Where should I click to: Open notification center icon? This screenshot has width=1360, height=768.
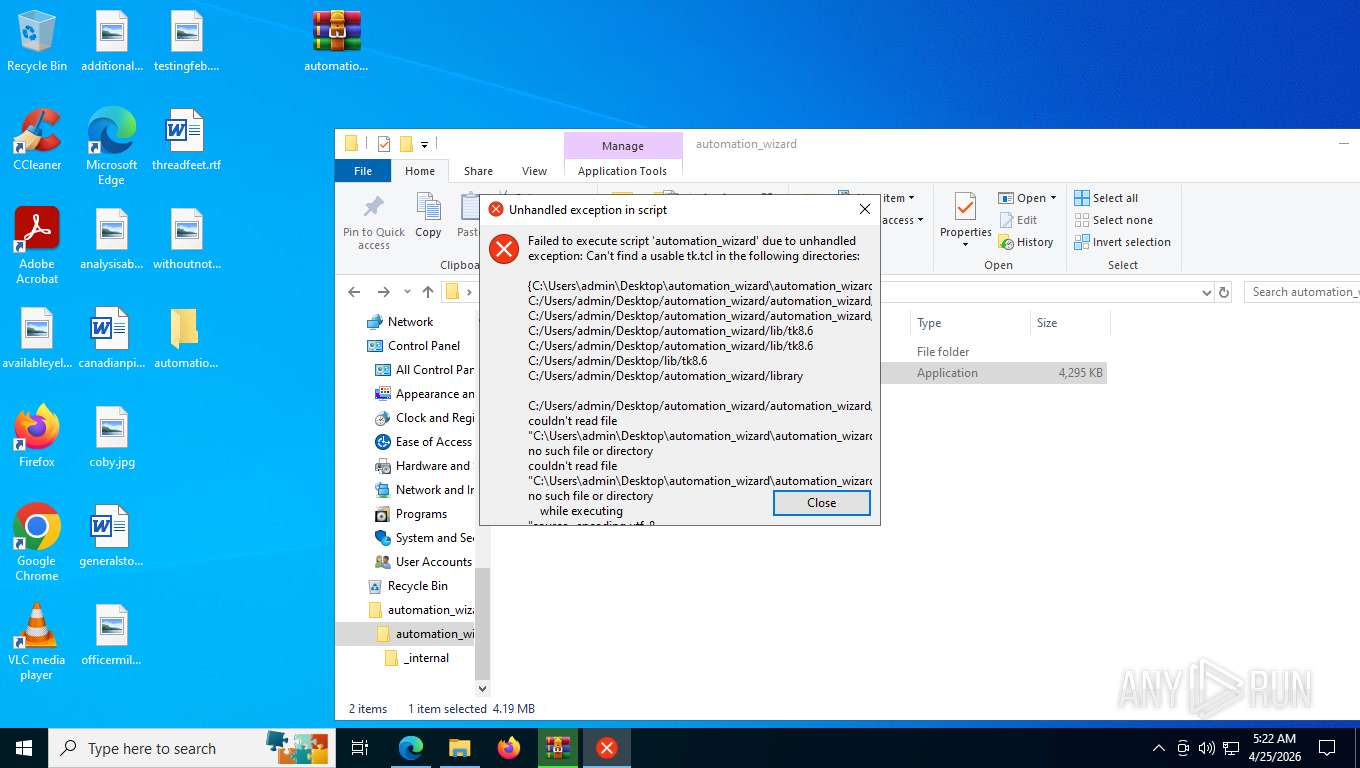[1327, 748]
